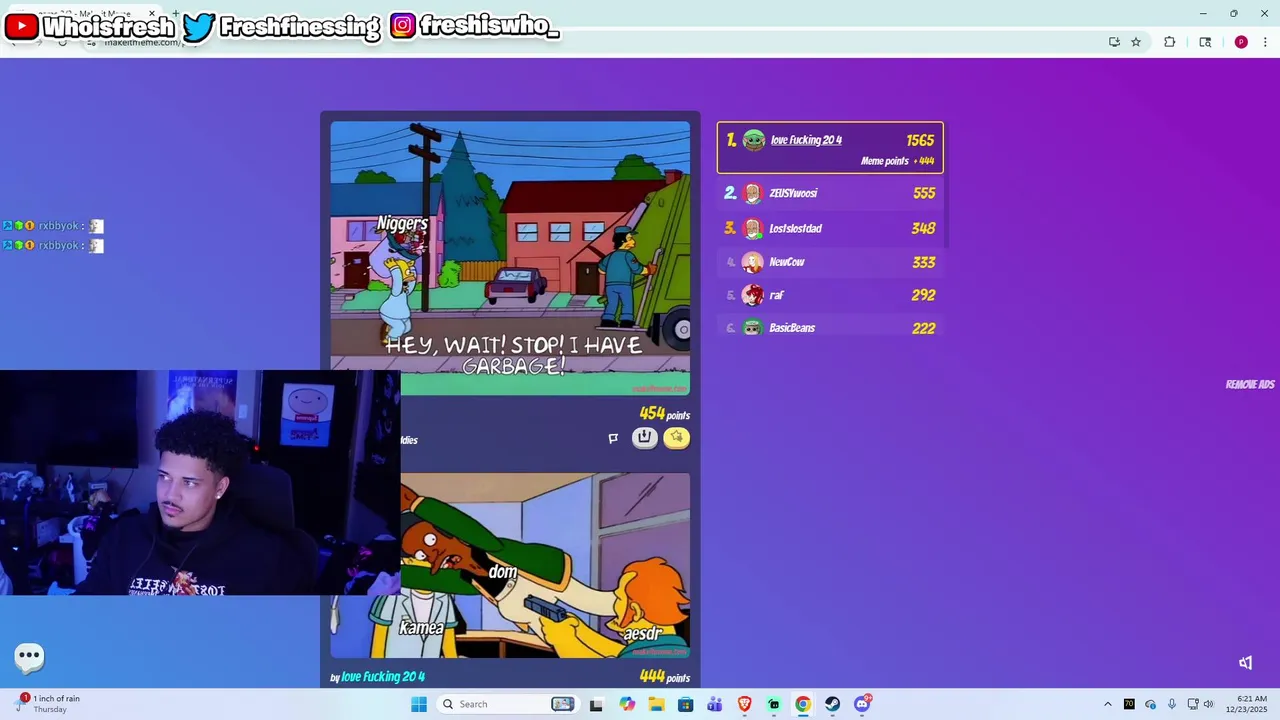Screen dimensions: 1280x720
Task: Switch to Chrome in the taskbar
Action: pyautogui.click(x=803, y=704)
